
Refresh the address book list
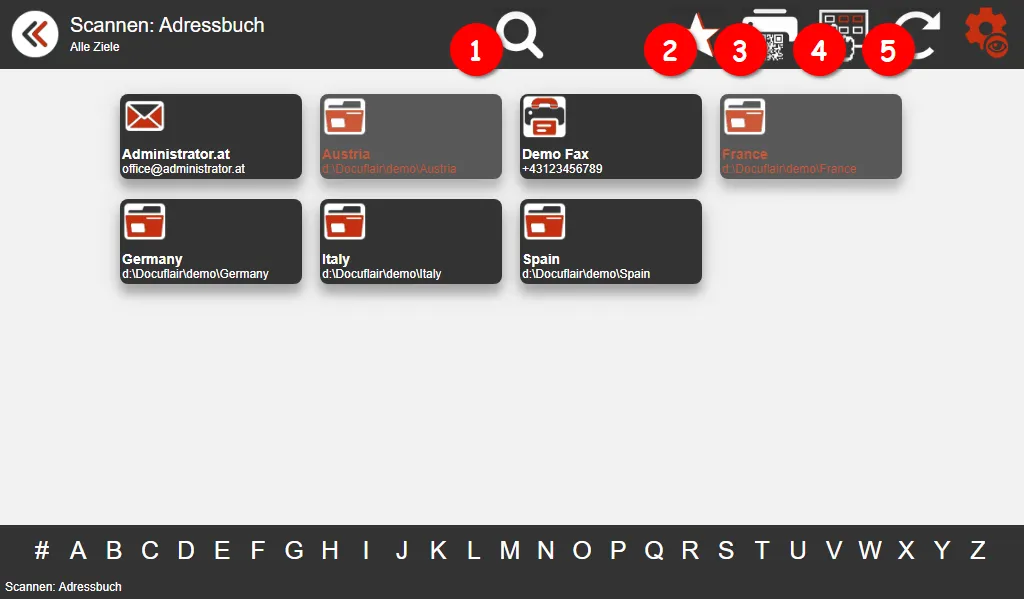[915, 34]
